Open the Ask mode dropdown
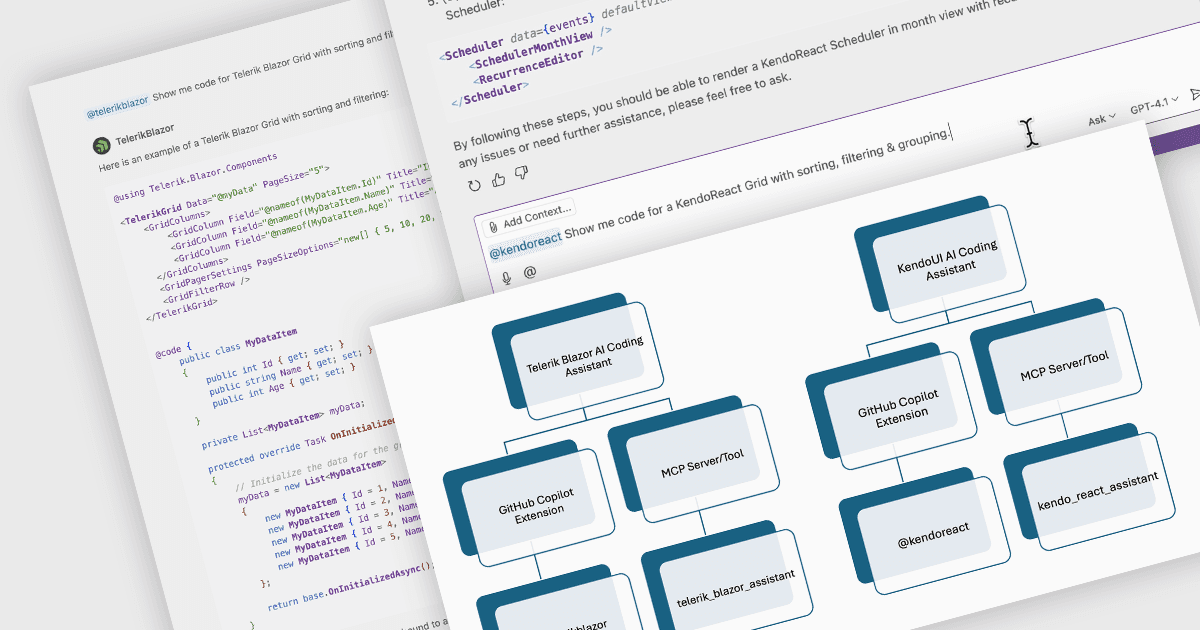 click(1101, 118)
